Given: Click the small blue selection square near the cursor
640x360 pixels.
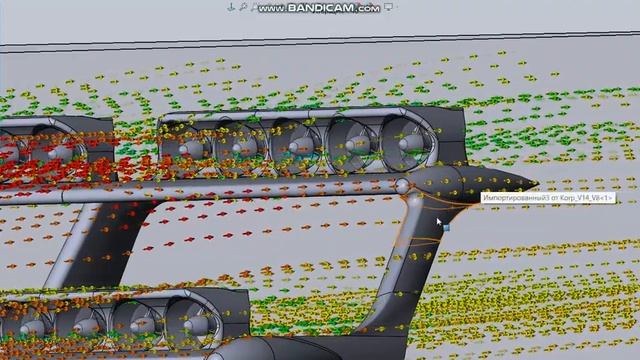Looking at the screenshot, I should [x=447, y=228].
